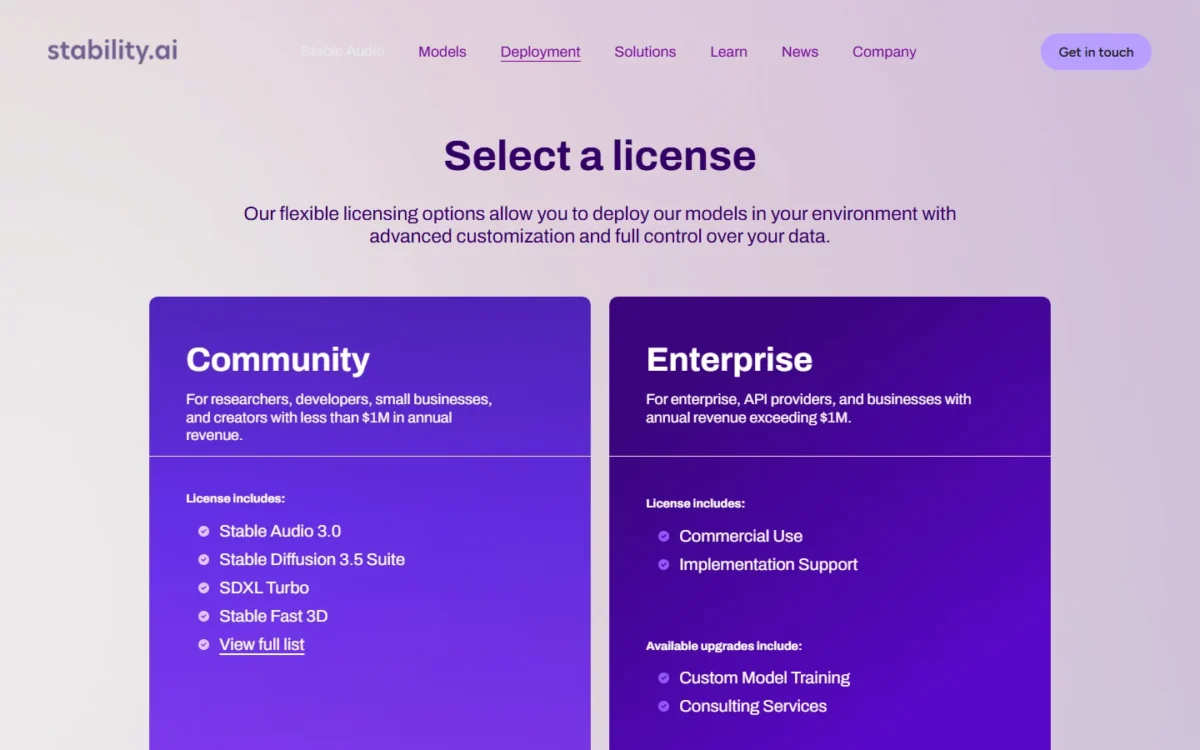
Task: Select the Stable Audio 3.0 list text
Action: point(280,531)
